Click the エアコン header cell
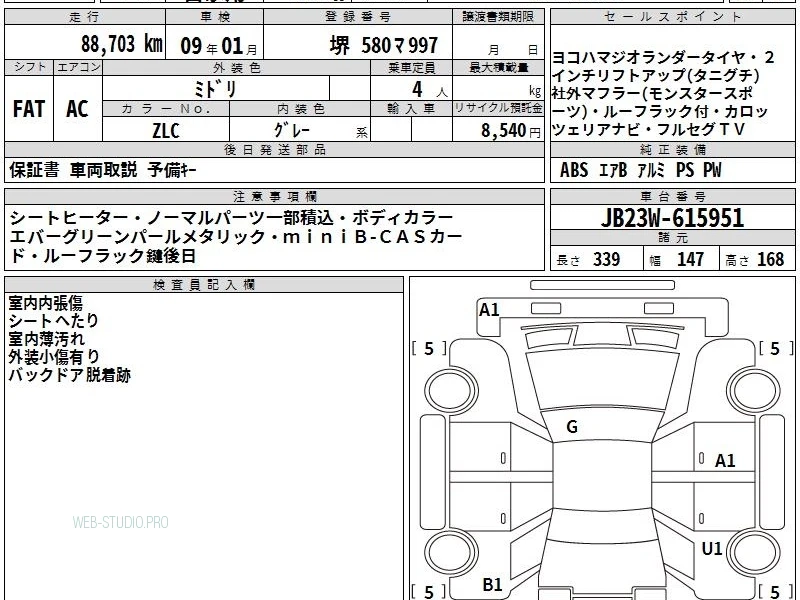Screen dimensions: 800x600 click(x=78, y=67)
